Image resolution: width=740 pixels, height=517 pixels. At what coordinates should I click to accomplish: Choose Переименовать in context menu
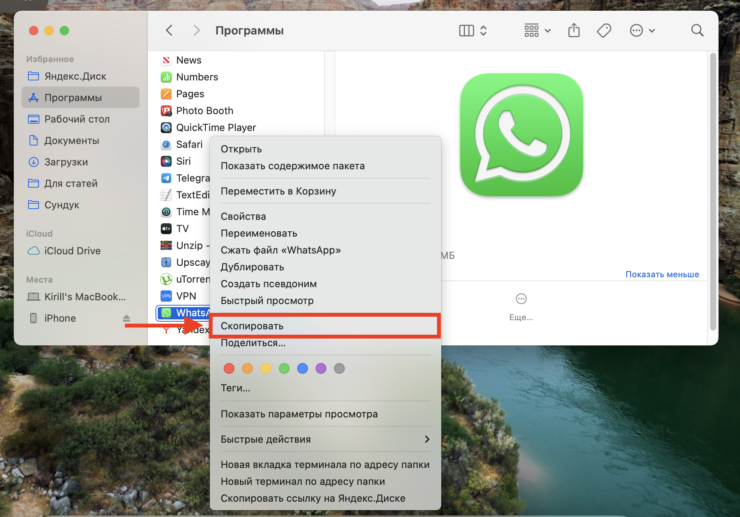coord(325,233)
